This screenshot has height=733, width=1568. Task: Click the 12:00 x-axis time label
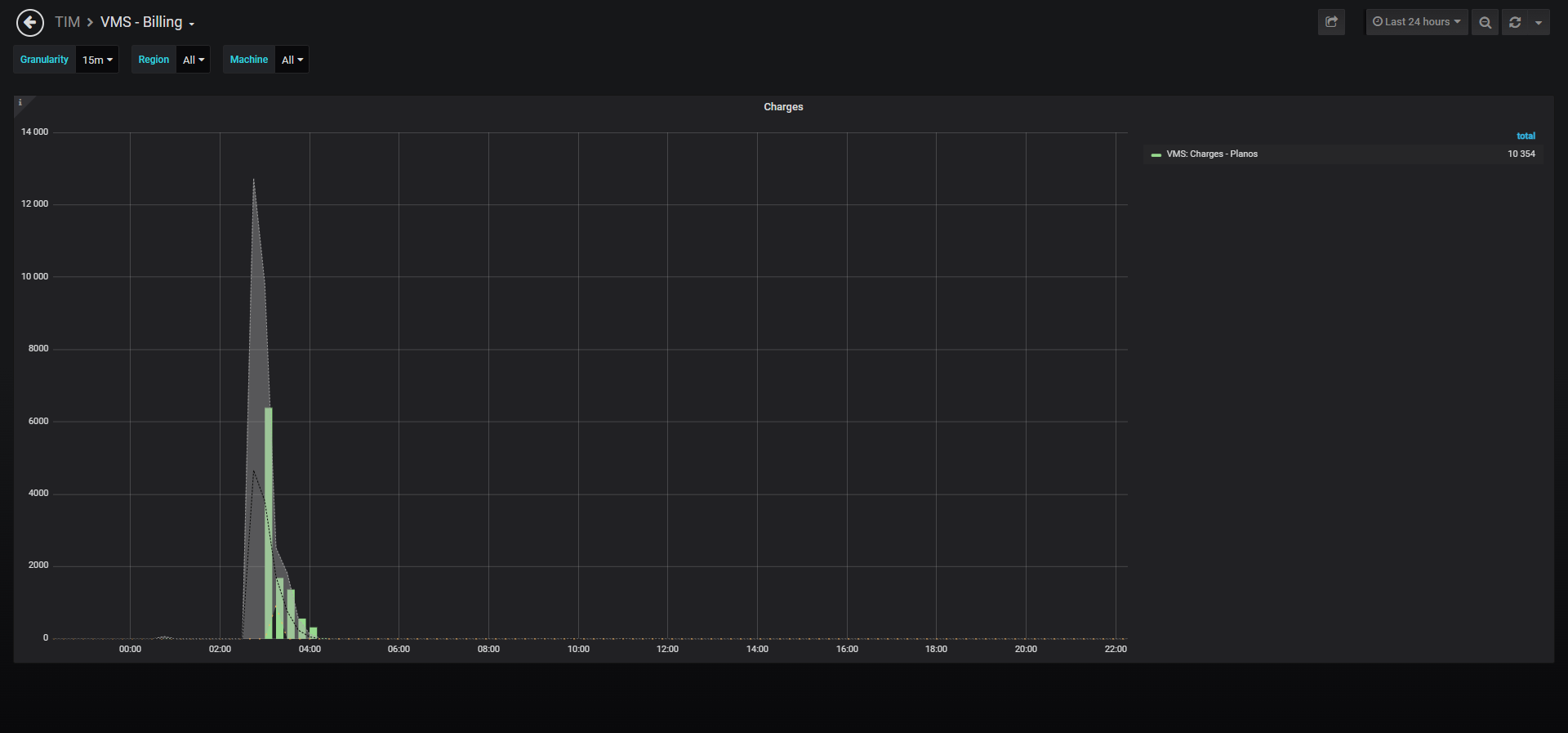pos(667,649)
